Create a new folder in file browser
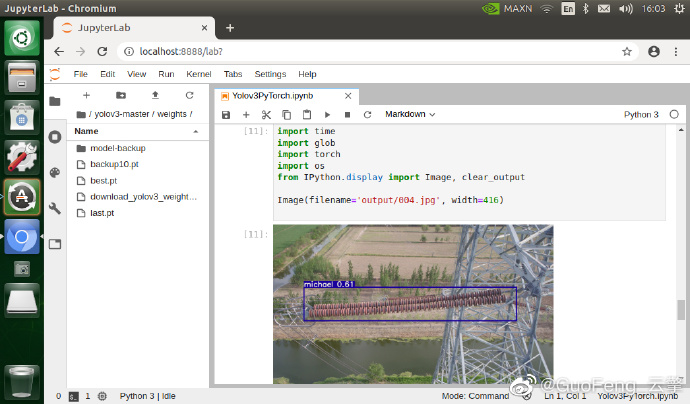This screenshot has width=690, height=404. click(121, 95)
